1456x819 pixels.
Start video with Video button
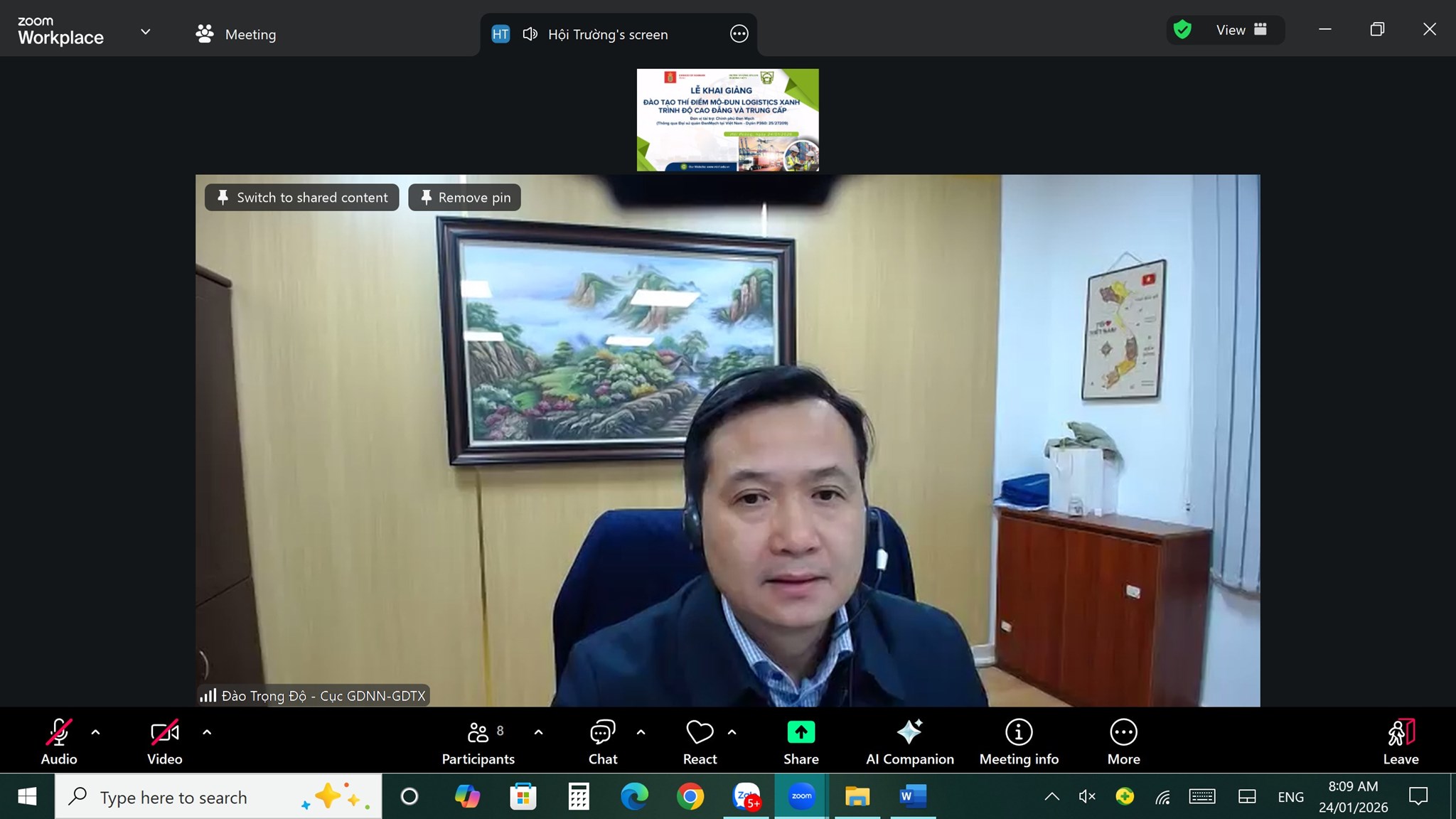coord(164,743)
